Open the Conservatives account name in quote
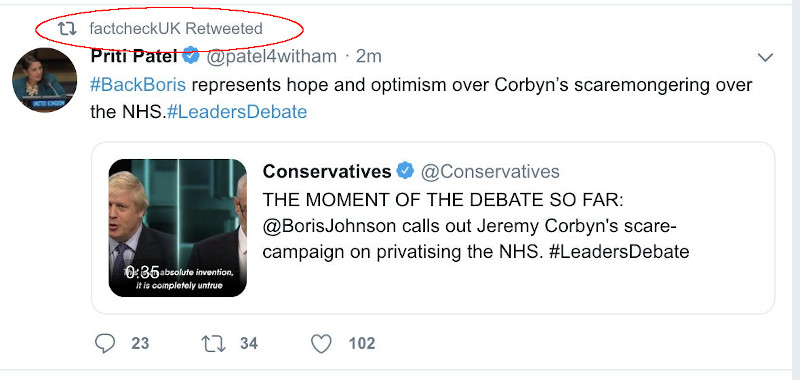The image size is (800, 380). (327, 172)
